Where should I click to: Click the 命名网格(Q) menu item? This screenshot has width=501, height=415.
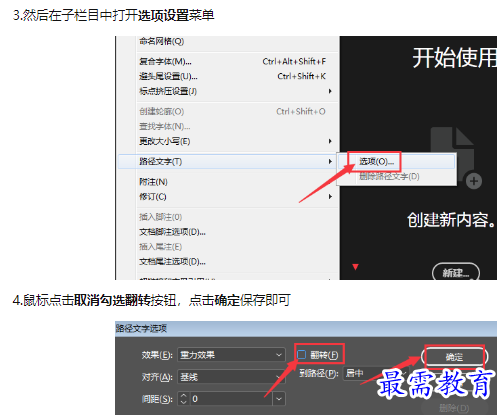coord(162,41)
